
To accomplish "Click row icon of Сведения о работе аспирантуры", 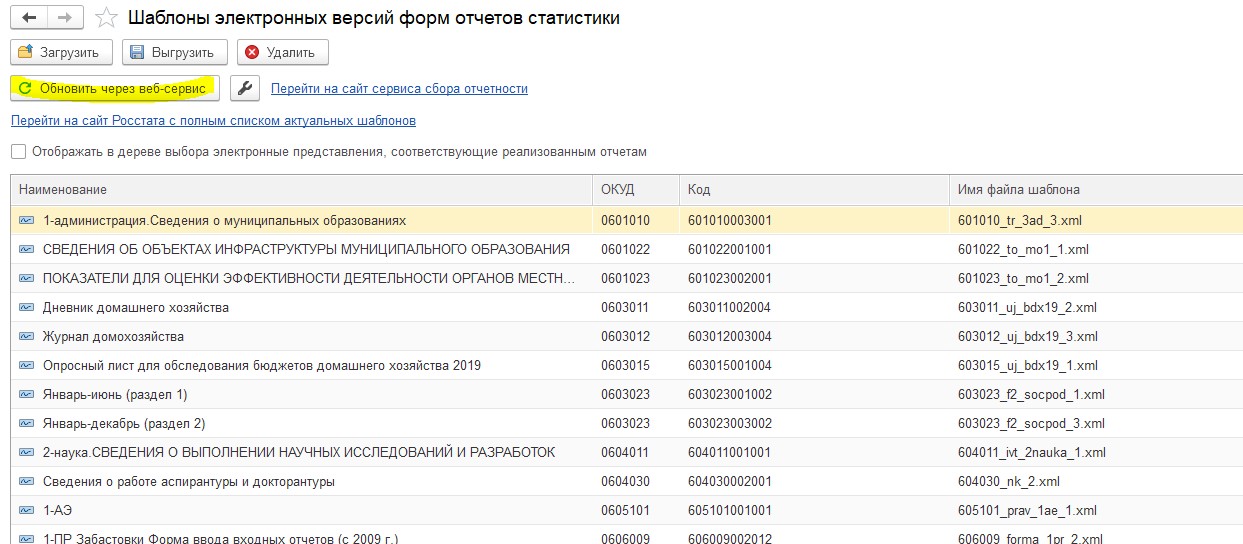I will click(x=27, y=481).
